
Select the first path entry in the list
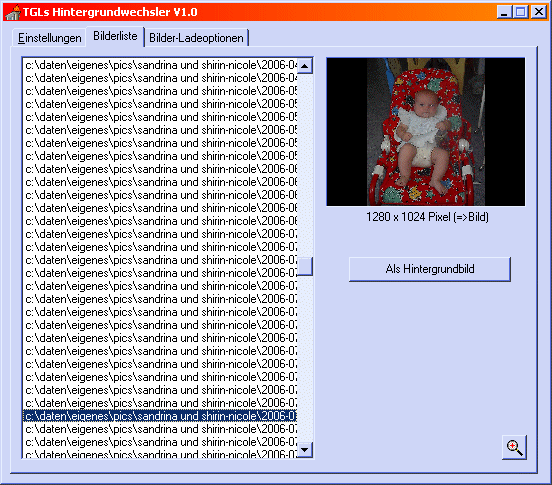[160, 65]
